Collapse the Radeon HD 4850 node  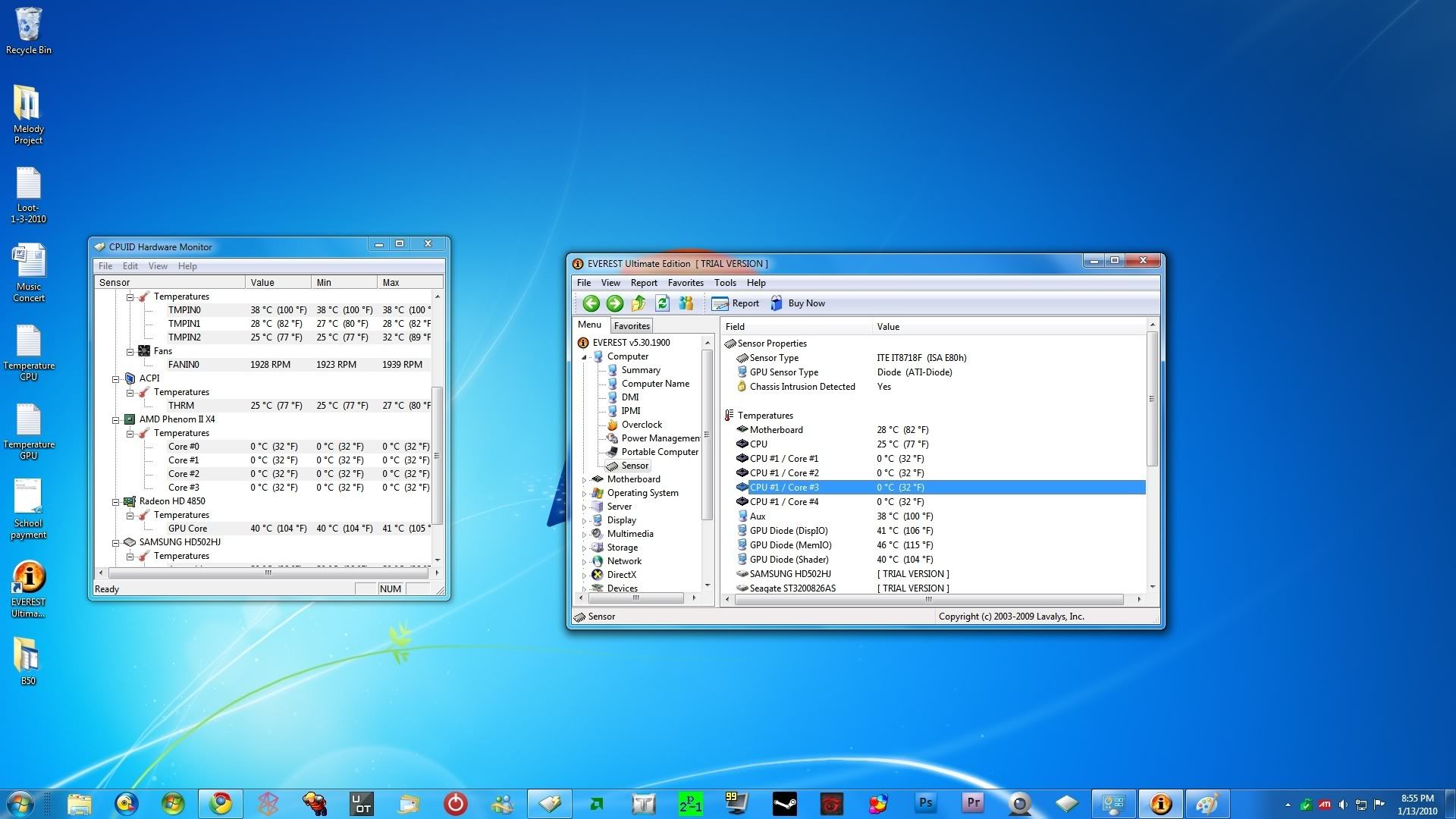[116, 501]
